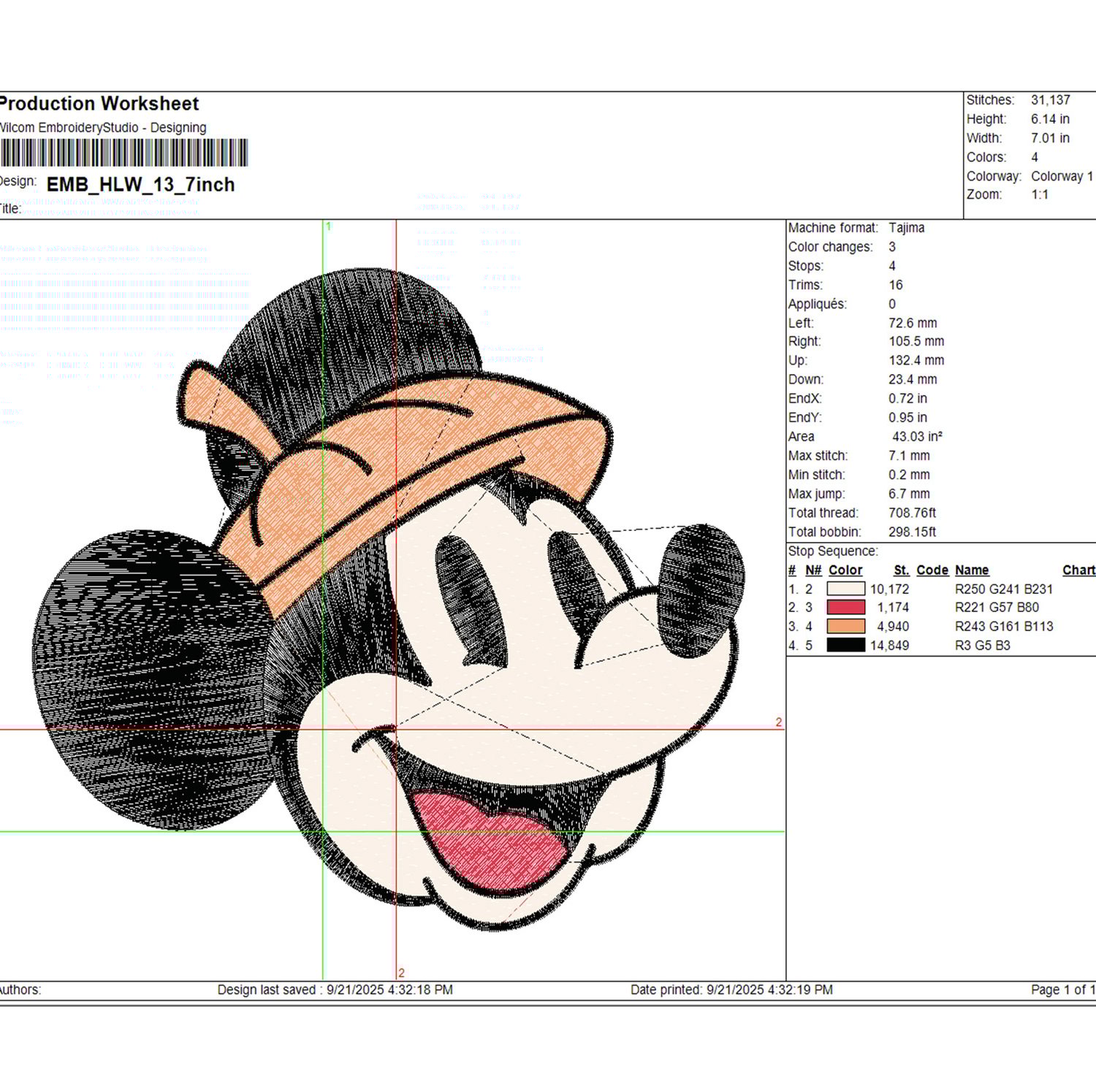Viewport: 1096px width, 1092px height.
Task: Click the total thread value "708.76ft"
Action: point(912,513)
